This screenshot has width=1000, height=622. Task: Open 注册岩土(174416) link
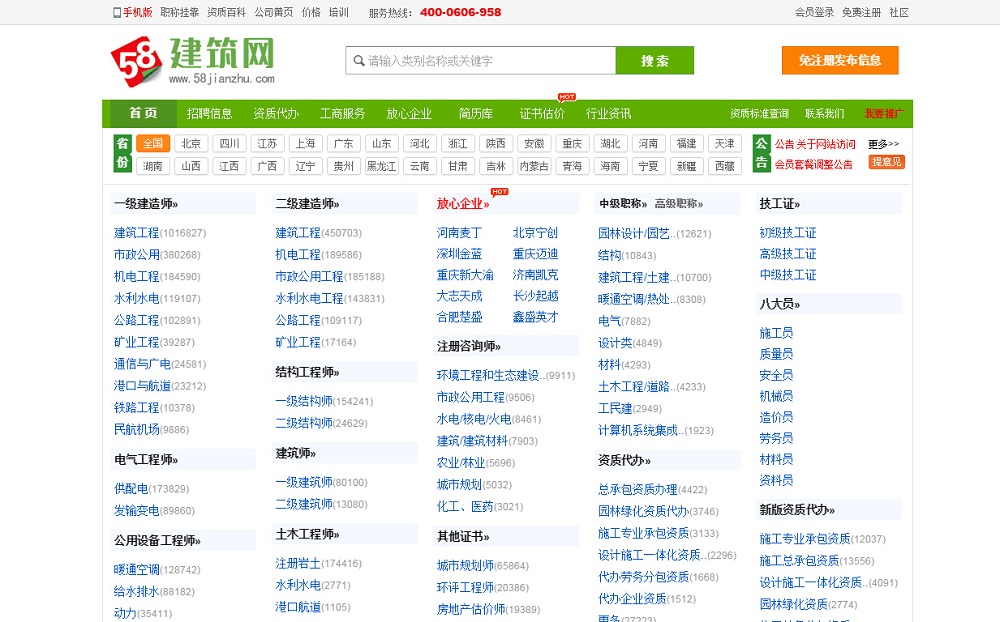pos(318,563)
